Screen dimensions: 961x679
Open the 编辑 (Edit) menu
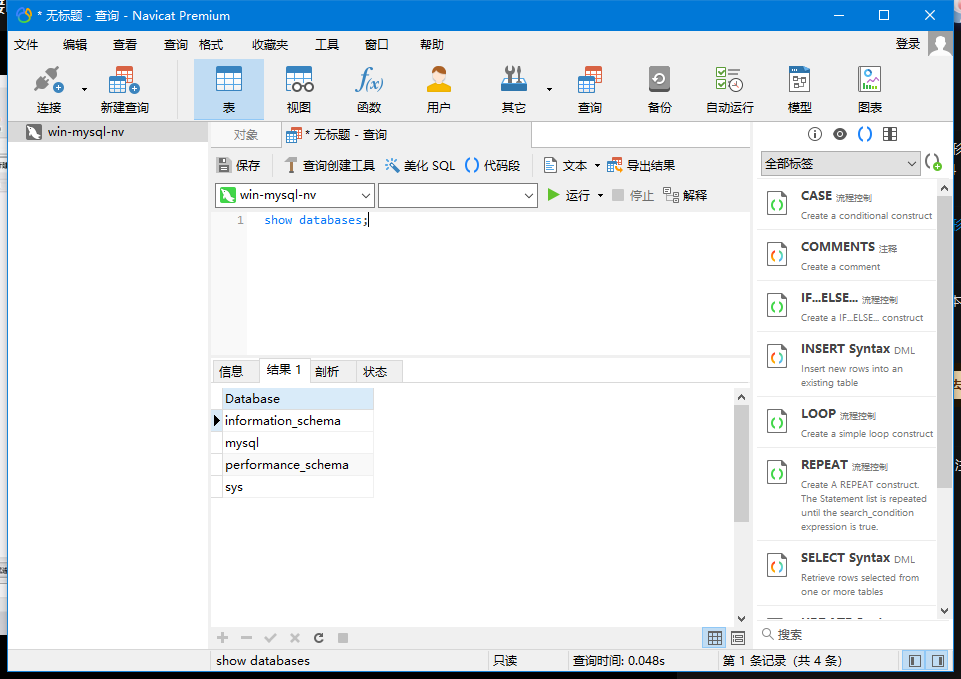[x=75, y=45]
